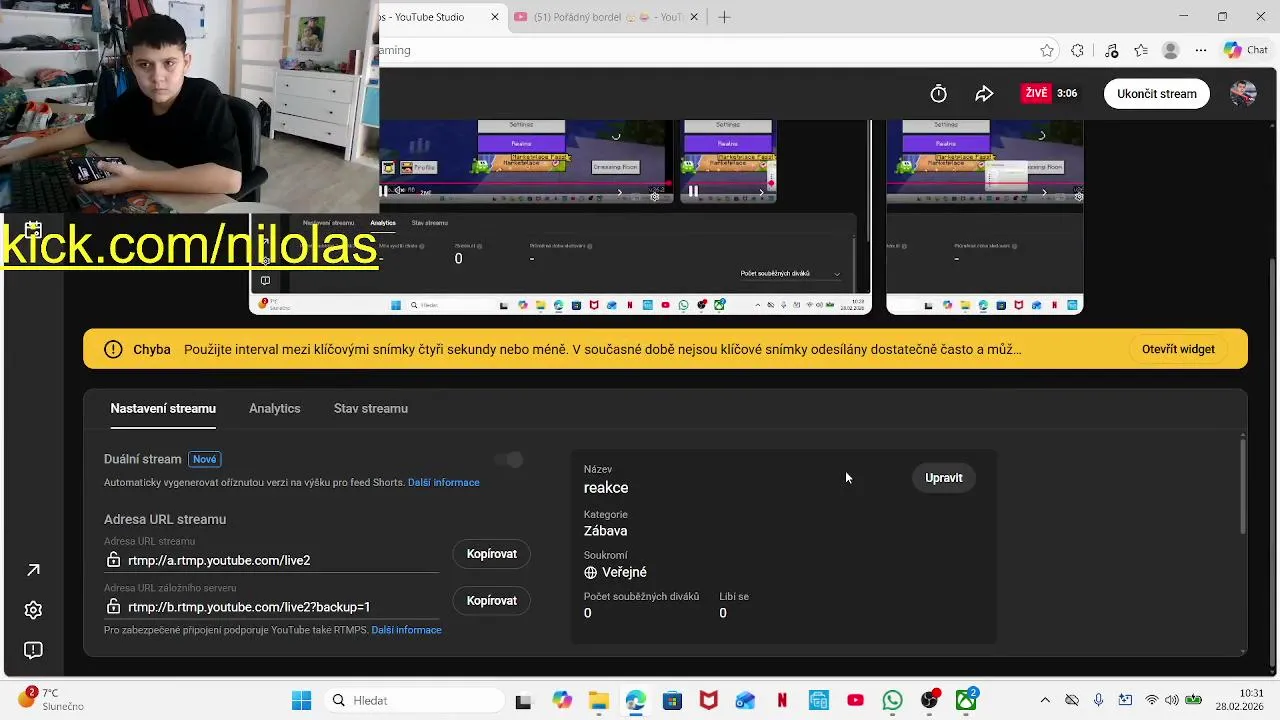This screenshot has height=720, width=1280.
Task: Click the microphone tray icon
Action: tap(1098, 700)
